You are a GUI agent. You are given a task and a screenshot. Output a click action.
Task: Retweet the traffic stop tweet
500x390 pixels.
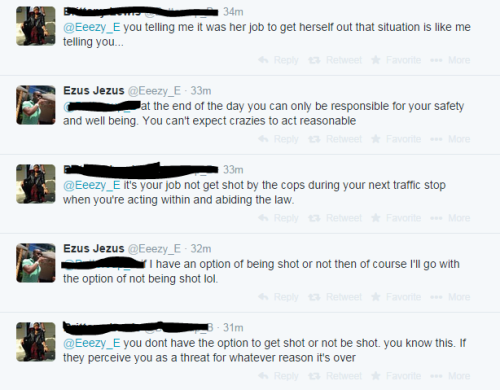[x=335, y=218]
